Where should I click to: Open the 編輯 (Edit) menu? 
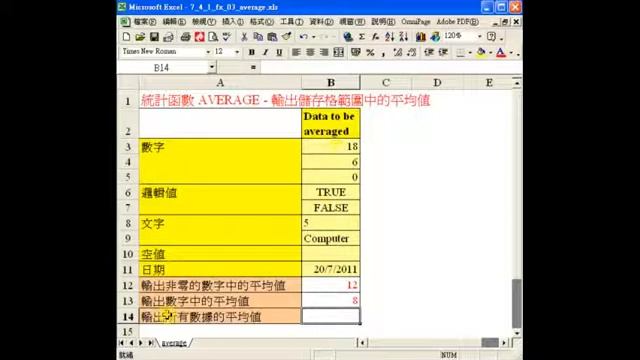174,22
